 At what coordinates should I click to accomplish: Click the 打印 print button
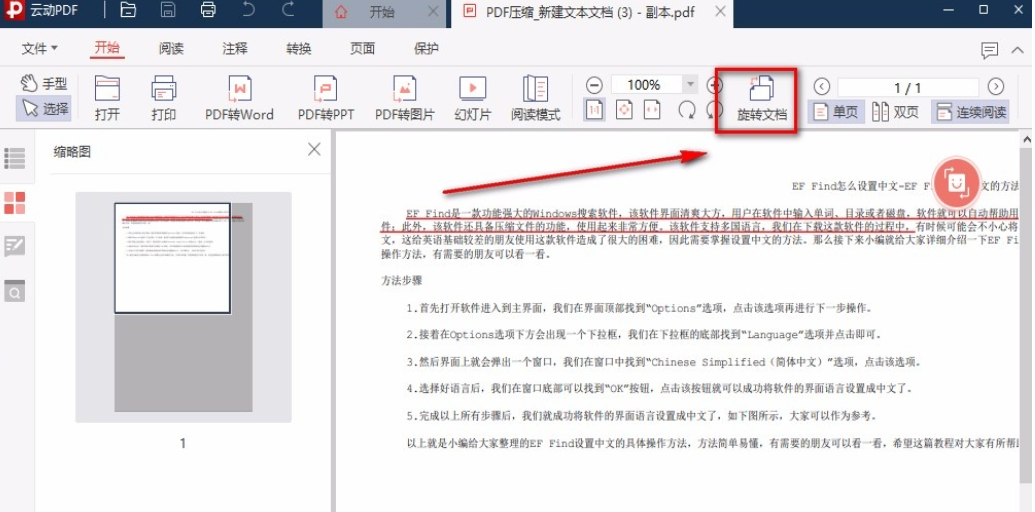click(x=163, y=98)
